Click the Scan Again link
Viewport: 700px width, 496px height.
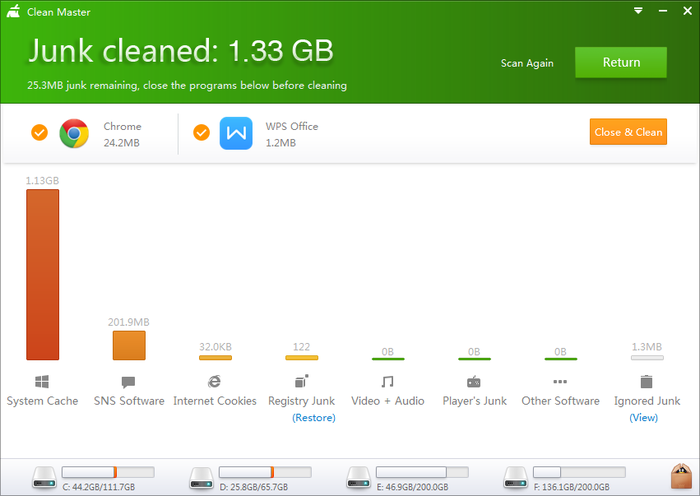coord(527,63)
